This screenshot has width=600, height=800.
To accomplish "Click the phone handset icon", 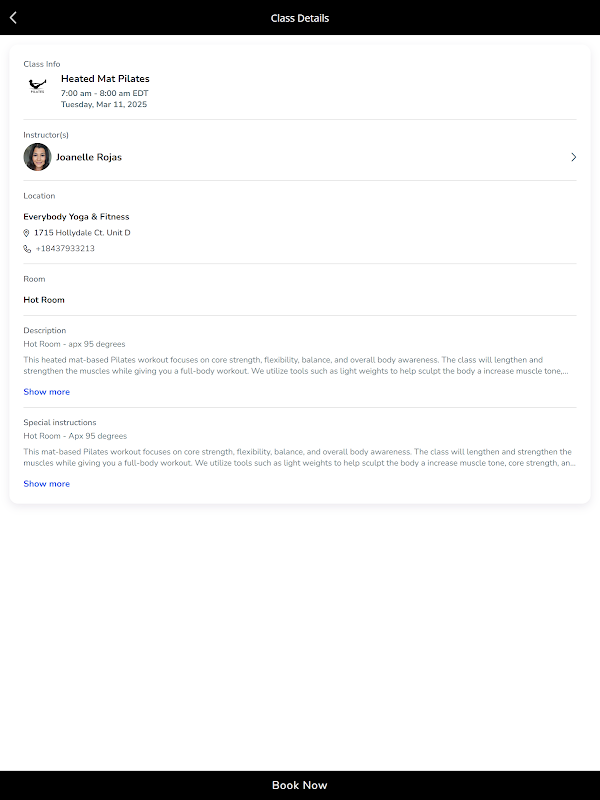I will point(27,249).
